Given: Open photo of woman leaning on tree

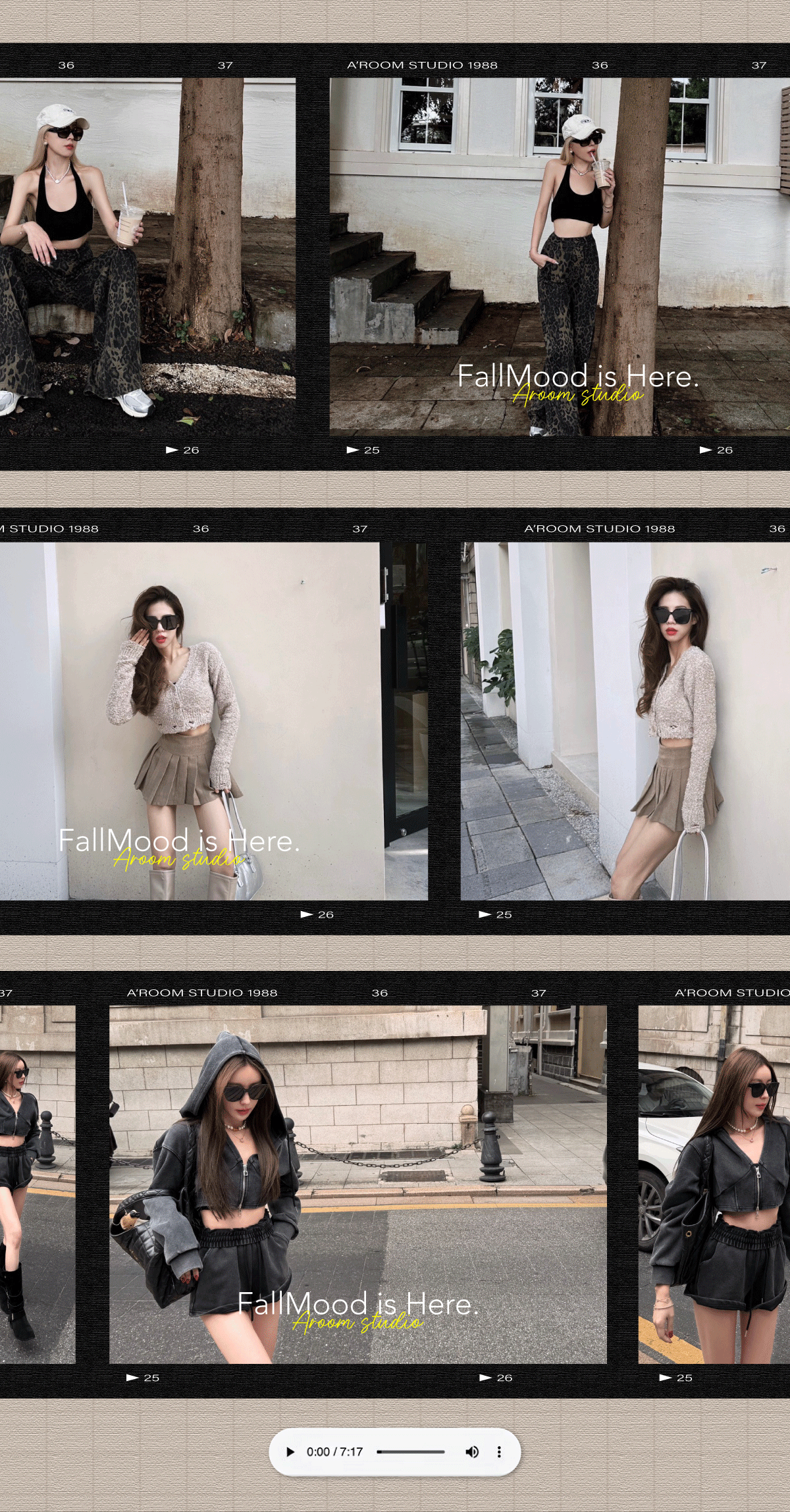Looking at the screenshot, I should pyautogui.click(x=560, y=257).
